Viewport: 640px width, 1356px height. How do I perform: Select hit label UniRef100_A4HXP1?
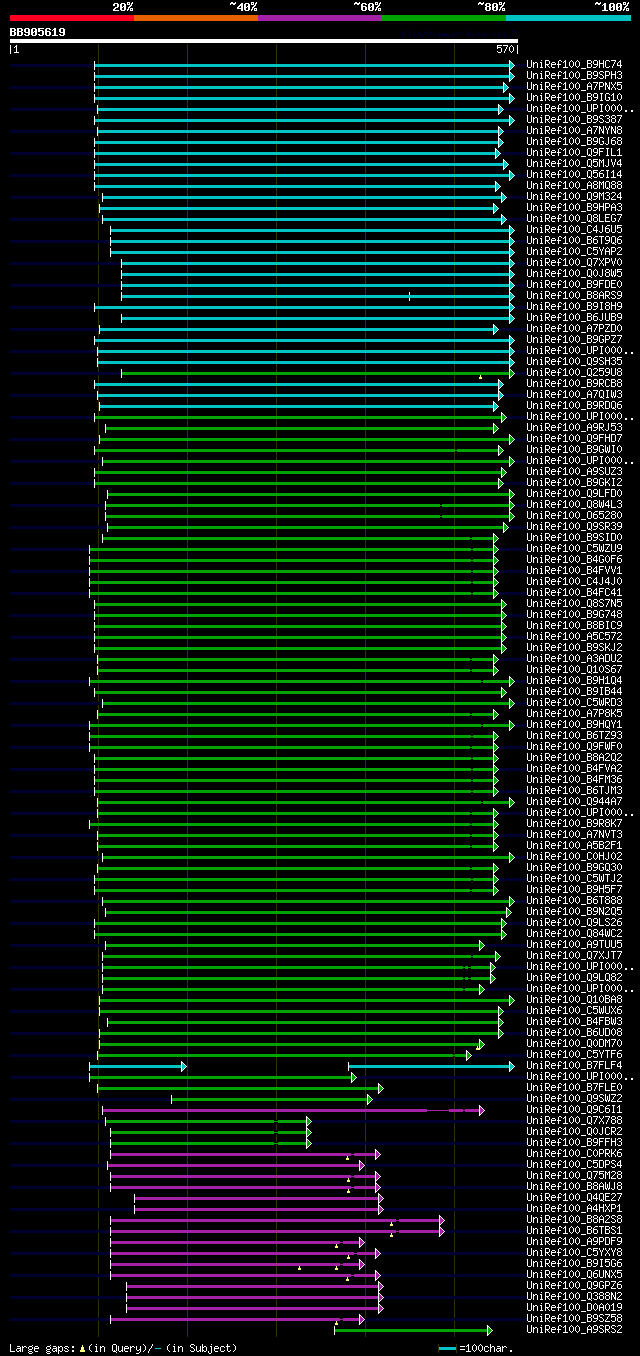click(574, 1209)
